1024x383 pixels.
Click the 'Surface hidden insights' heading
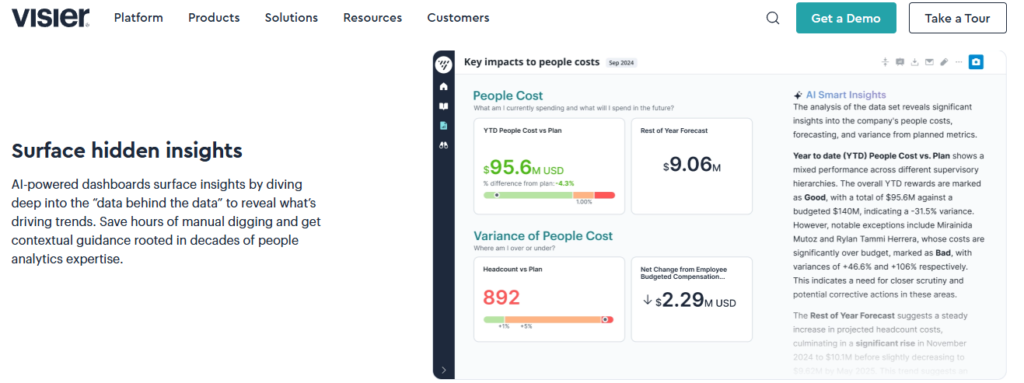[127, 151]
